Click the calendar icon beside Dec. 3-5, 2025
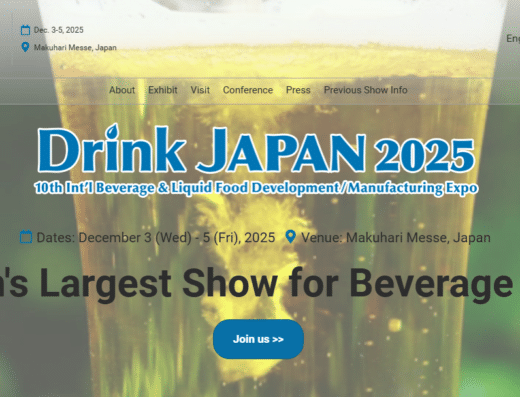520x397 pixels. [25, 30]
